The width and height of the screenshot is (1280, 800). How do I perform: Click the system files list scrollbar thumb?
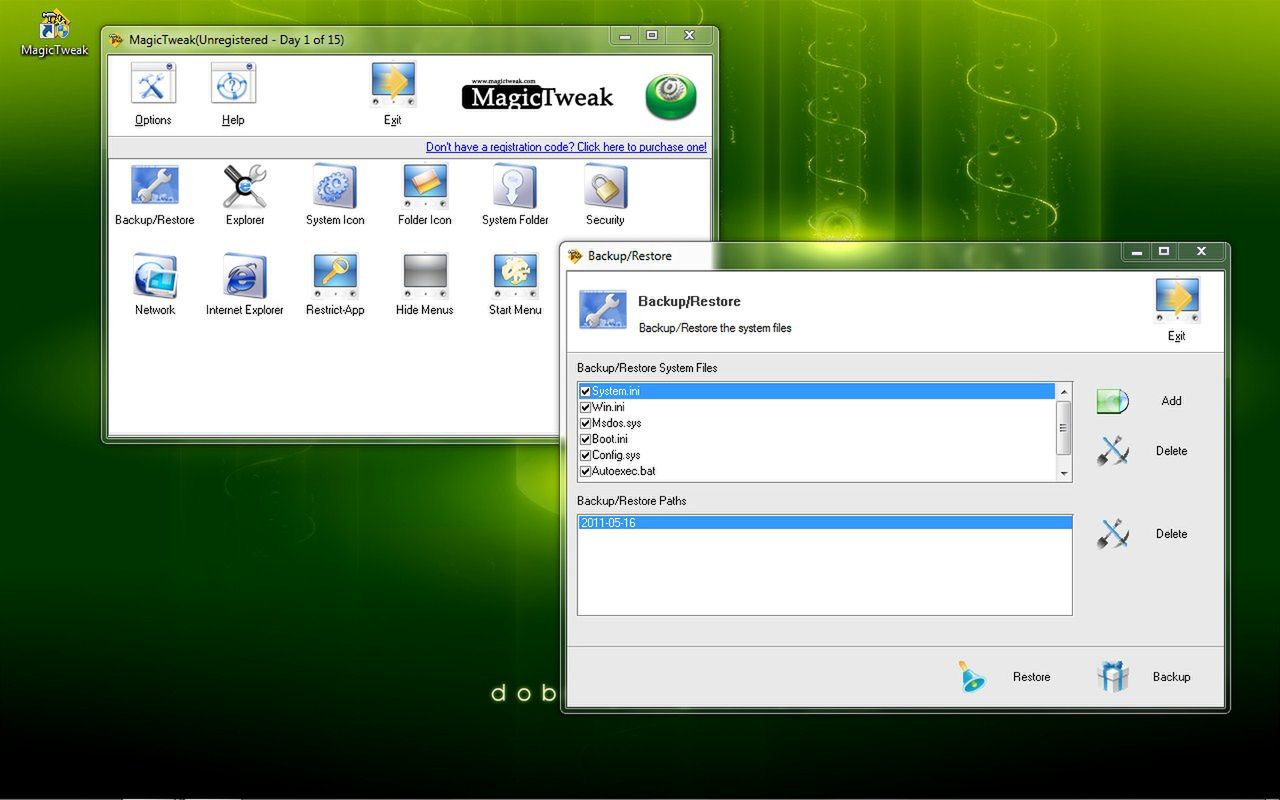(1064, 426)
